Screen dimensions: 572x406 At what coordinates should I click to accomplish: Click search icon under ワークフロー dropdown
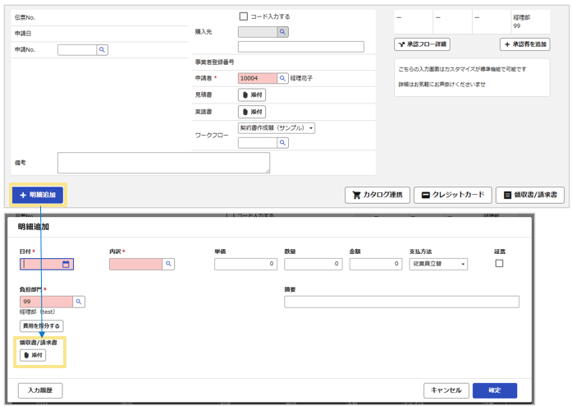282,143
